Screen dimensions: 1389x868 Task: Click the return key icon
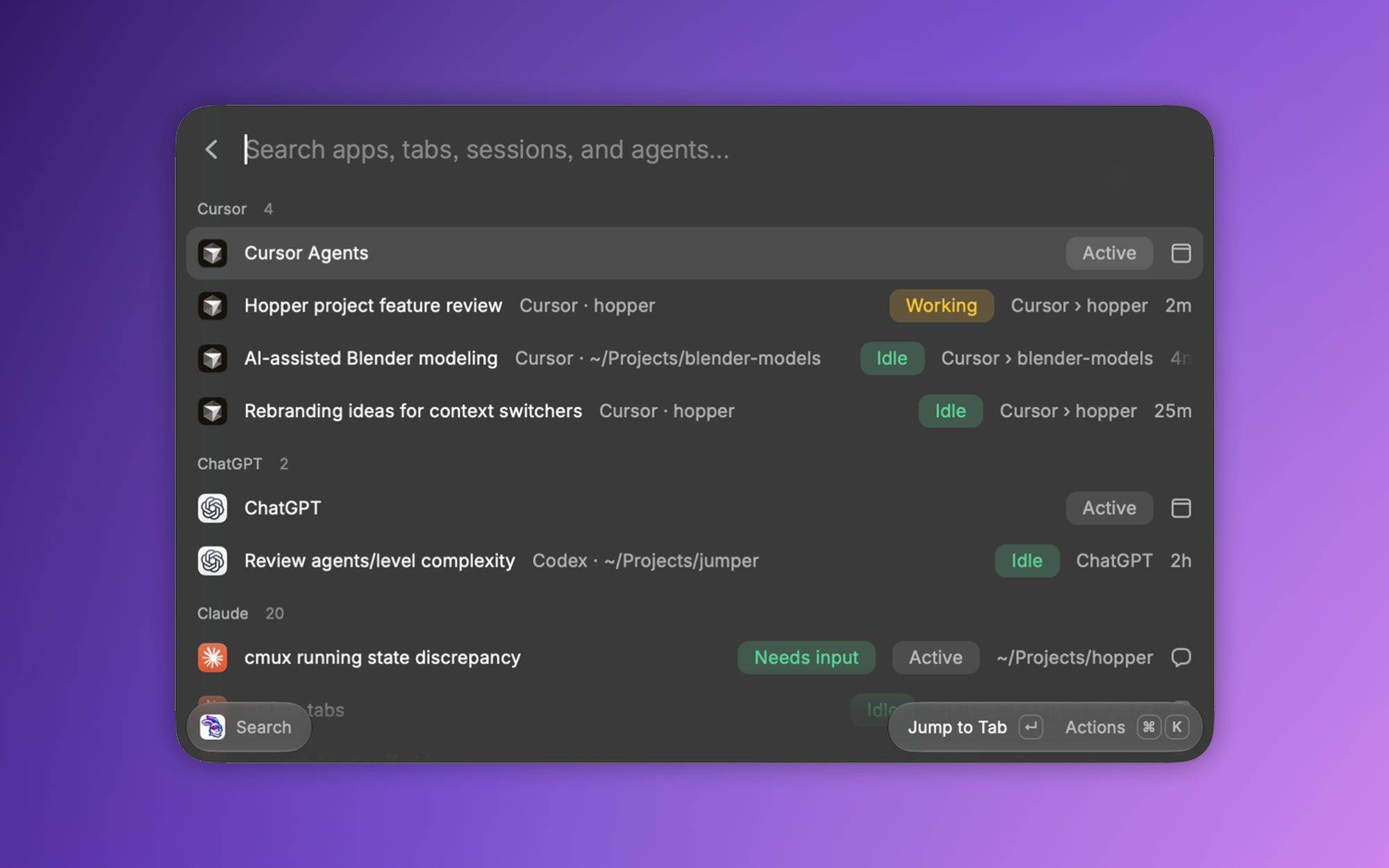(1031, 727)
